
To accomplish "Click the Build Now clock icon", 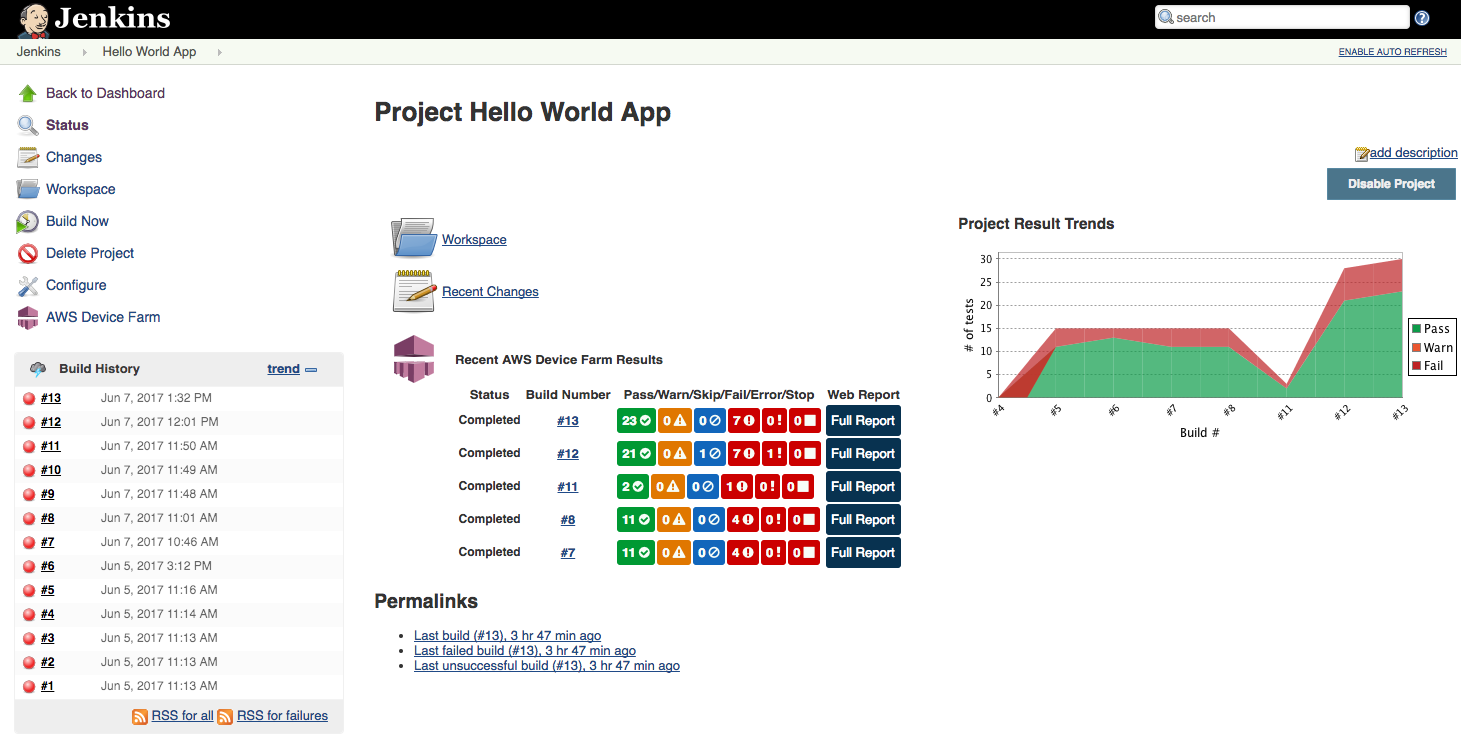I will [x=28, y=221].
